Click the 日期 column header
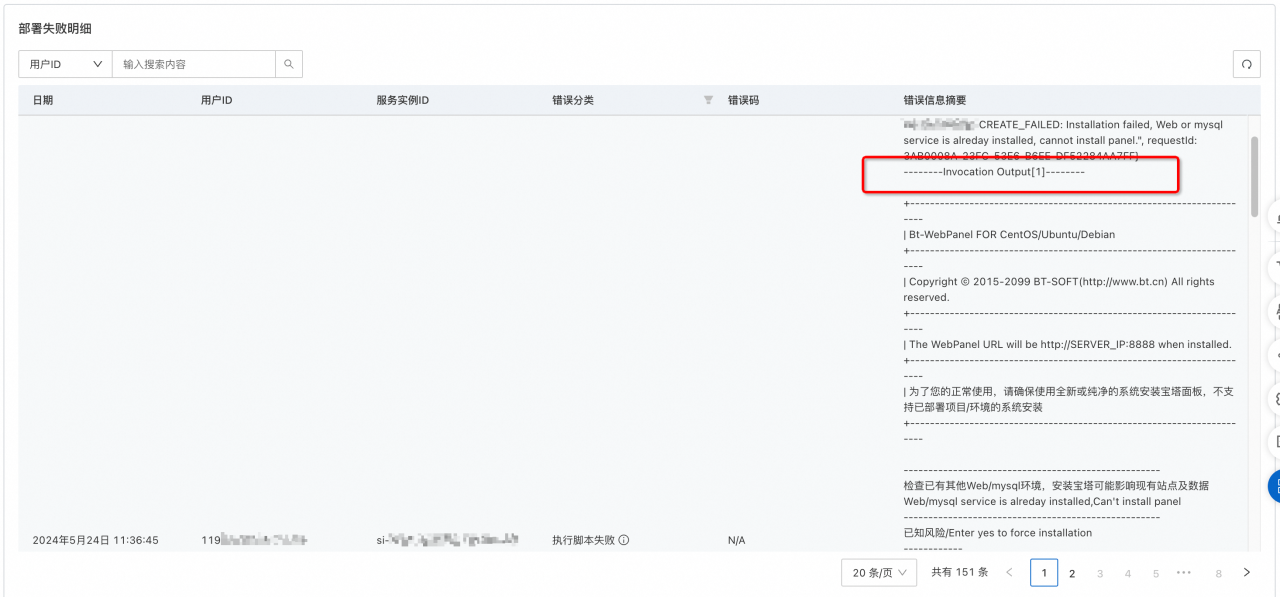This screenshot has width=1280, height=597. tap(43, 100)
